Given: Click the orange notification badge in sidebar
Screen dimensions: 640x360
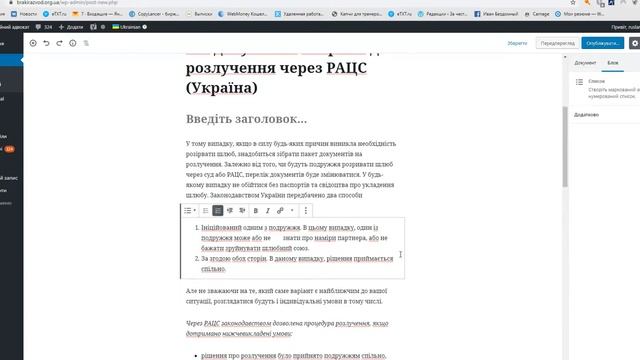Looking at the screenshot, I should click(x=9, y=149).
